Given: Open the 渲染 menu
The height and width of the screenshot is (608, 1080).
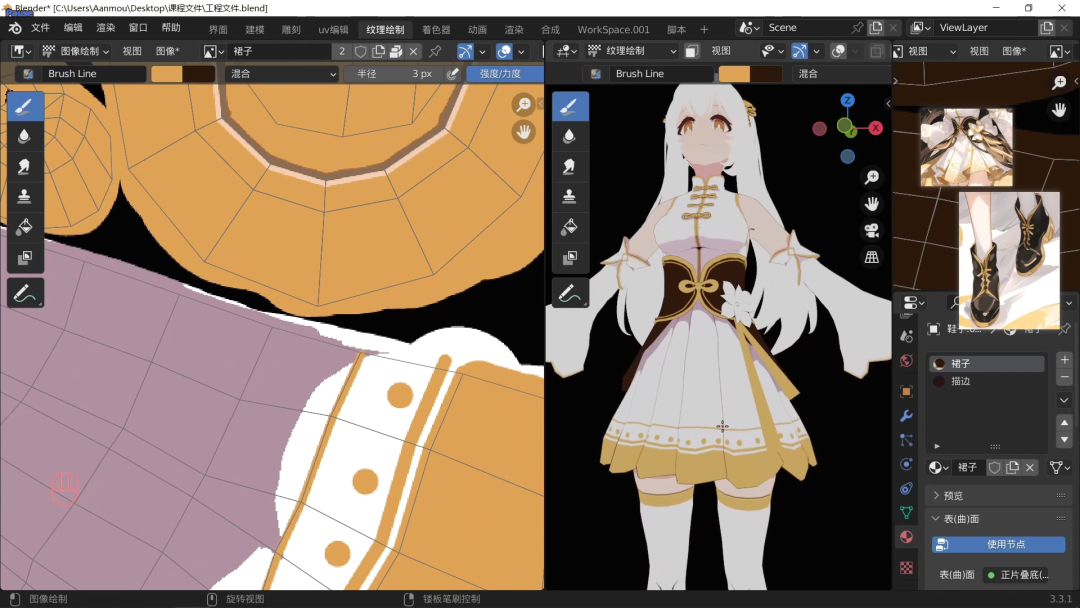Looking at the screenshot, I should click(x=105, y=28).
